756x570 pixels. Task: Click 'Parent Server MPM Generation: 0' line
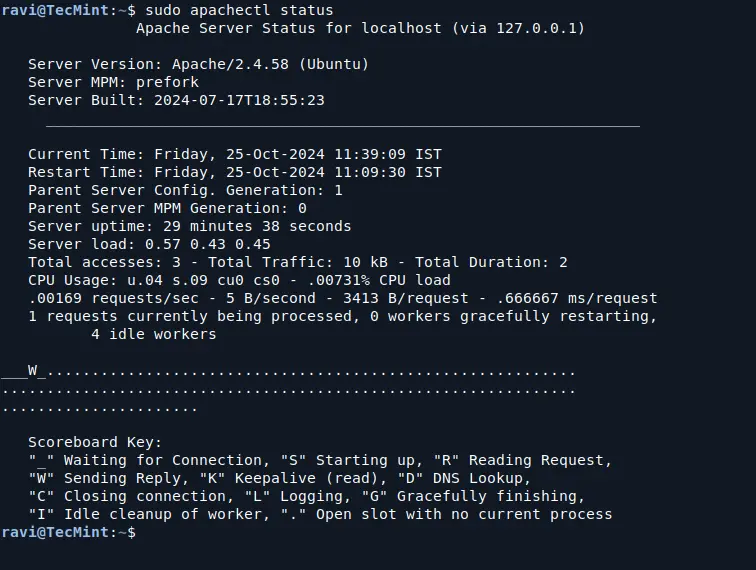click(167, 208)
